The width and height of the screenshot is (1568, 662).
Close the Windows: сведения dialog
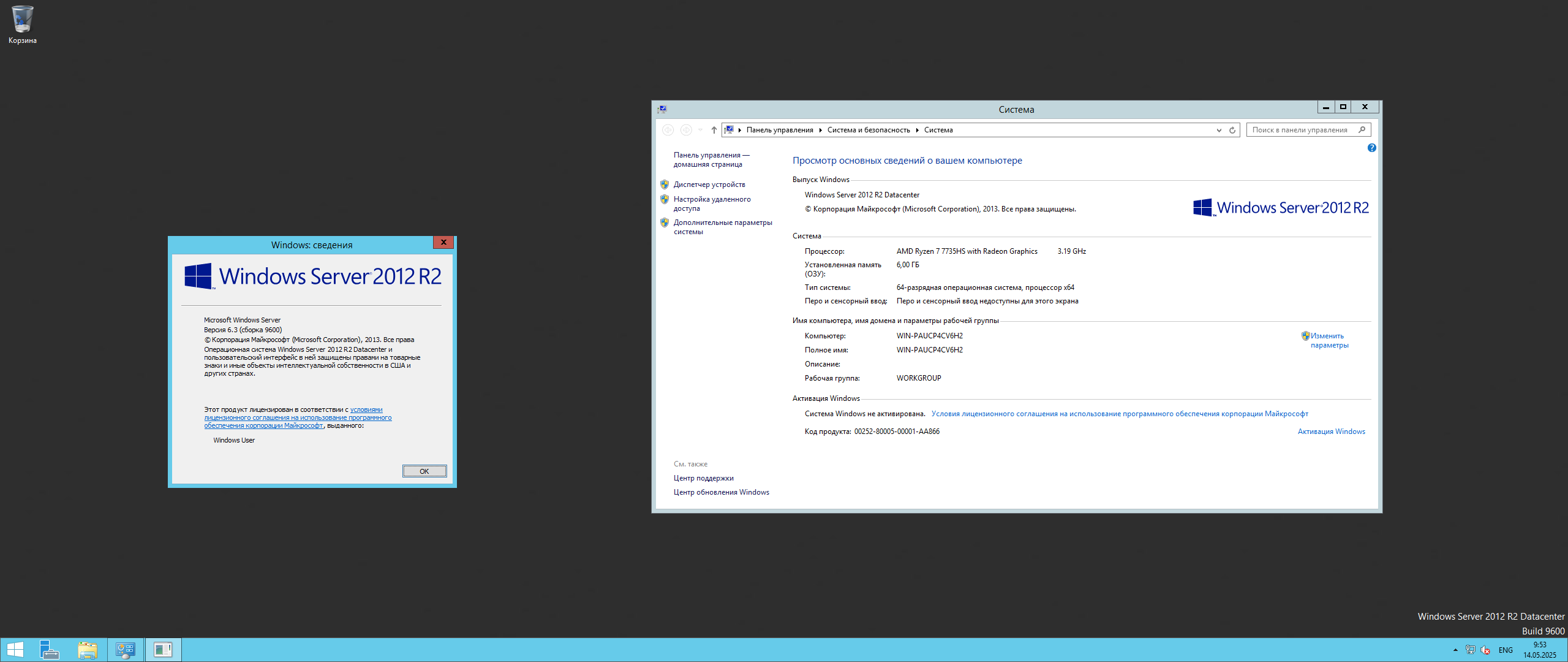(x=443, y=242)
